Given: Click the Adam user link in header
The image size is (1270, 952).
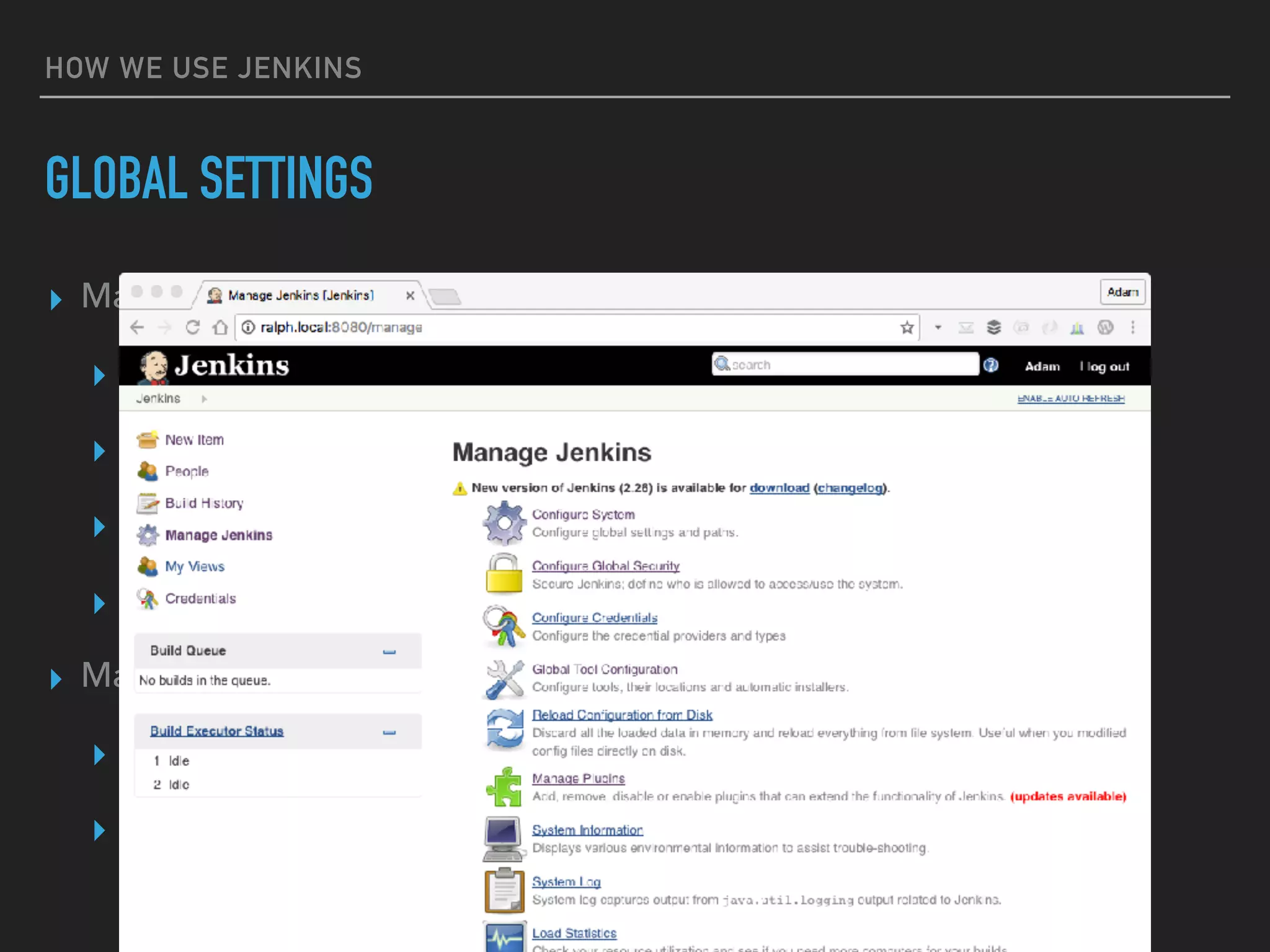Looking at the screenshot, I should click(x=1042, y=366).
